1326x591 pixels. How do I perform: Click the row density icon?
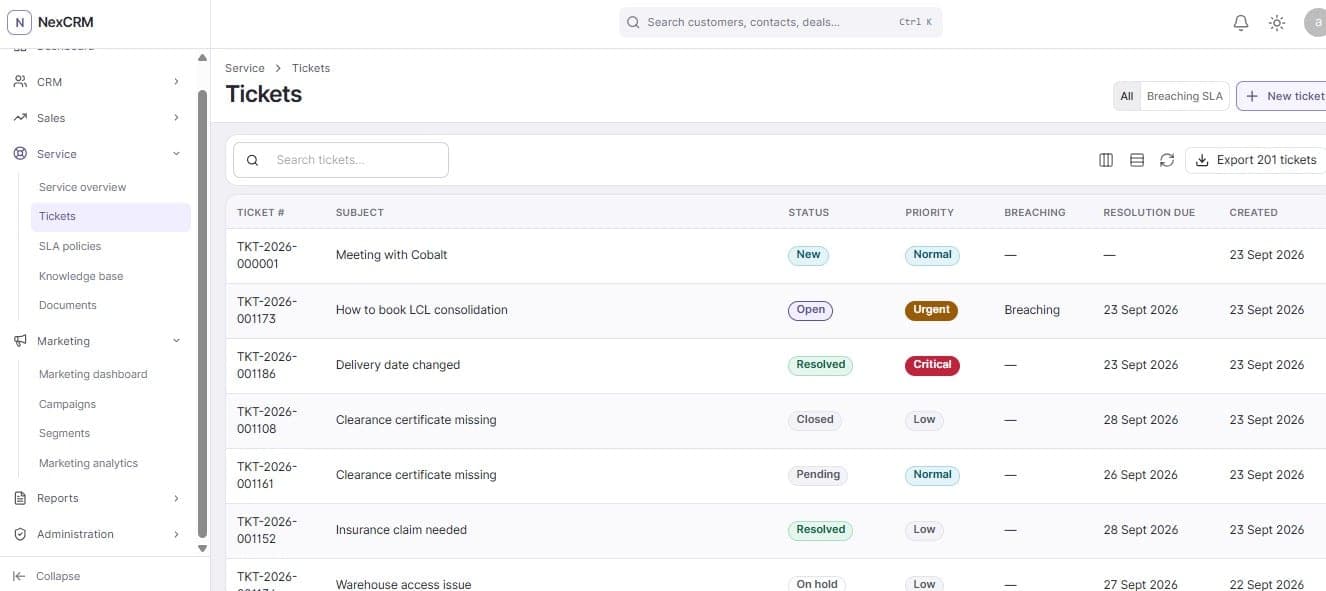tap(1137, 160)
